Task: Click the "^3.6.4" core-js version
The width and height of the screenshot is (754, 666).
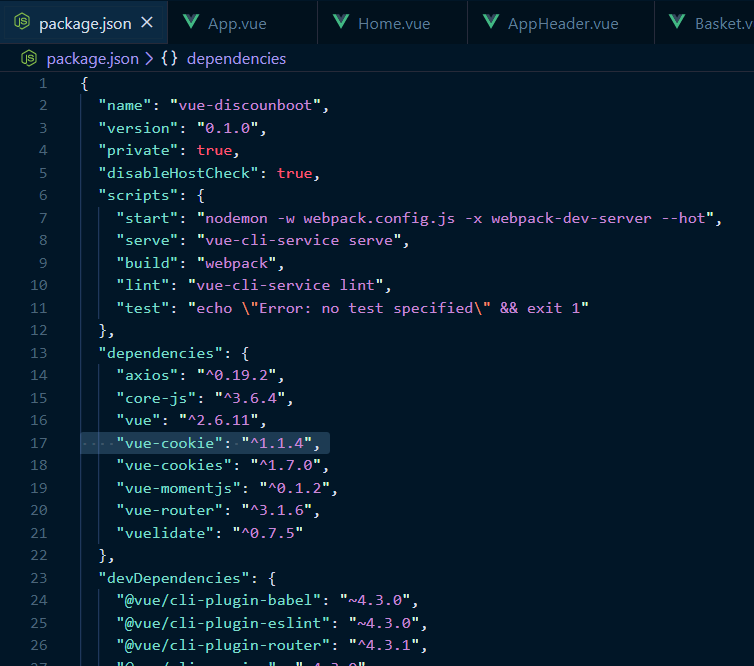Action: [250, 398]
